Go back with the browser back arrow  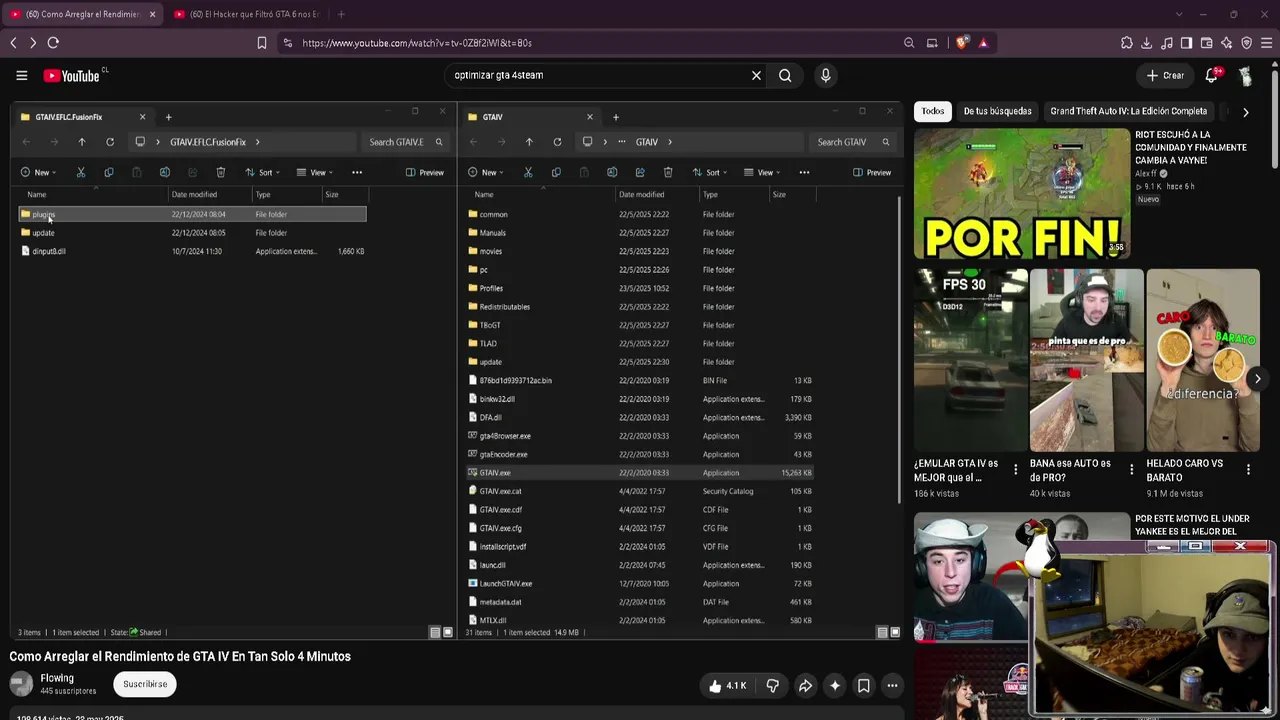pyautogui.click(x=13, y=43)
